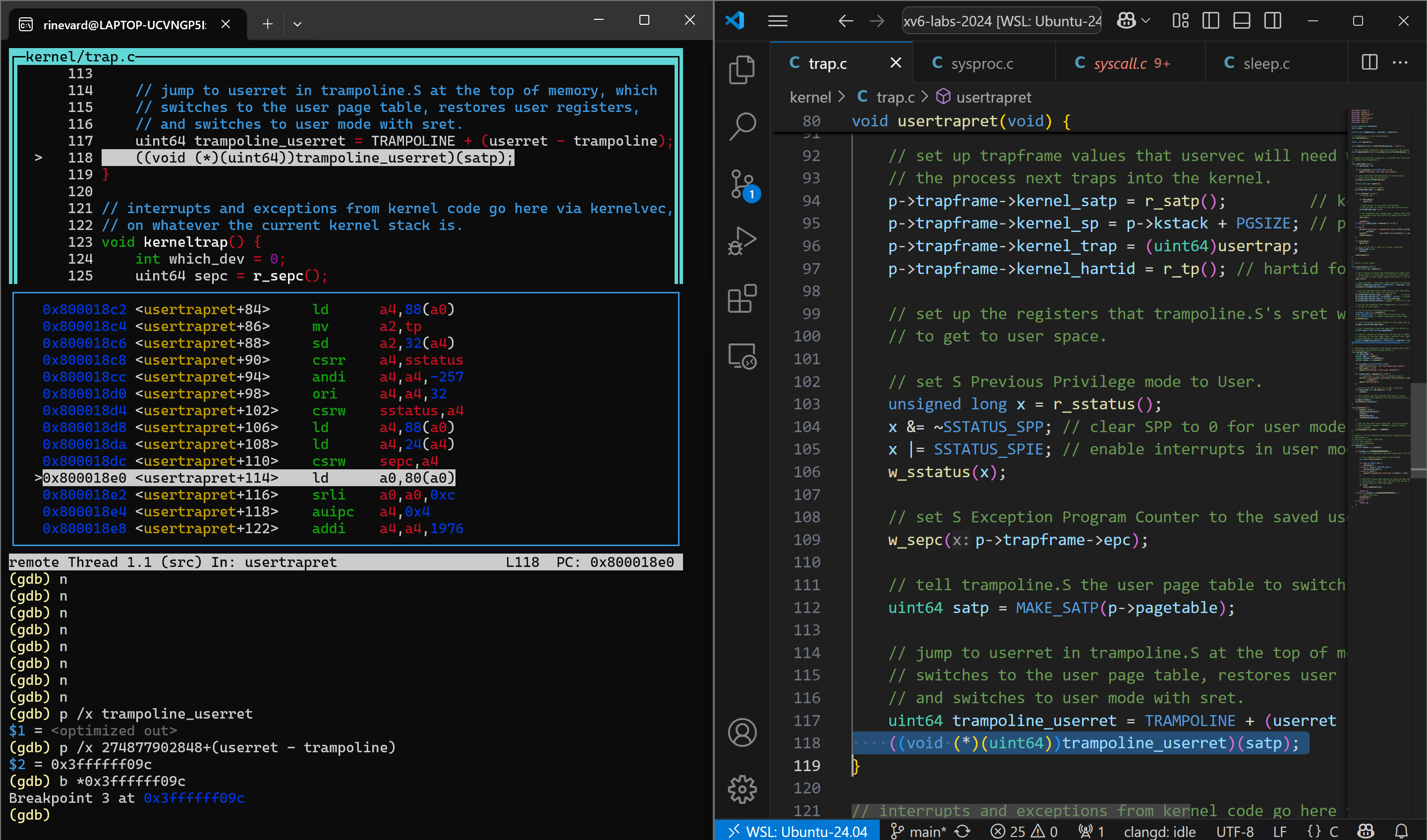Viewport: 1427px width, 840px height.
Task: Switch to the sysproc.c tab
Action: click(982, 63)
